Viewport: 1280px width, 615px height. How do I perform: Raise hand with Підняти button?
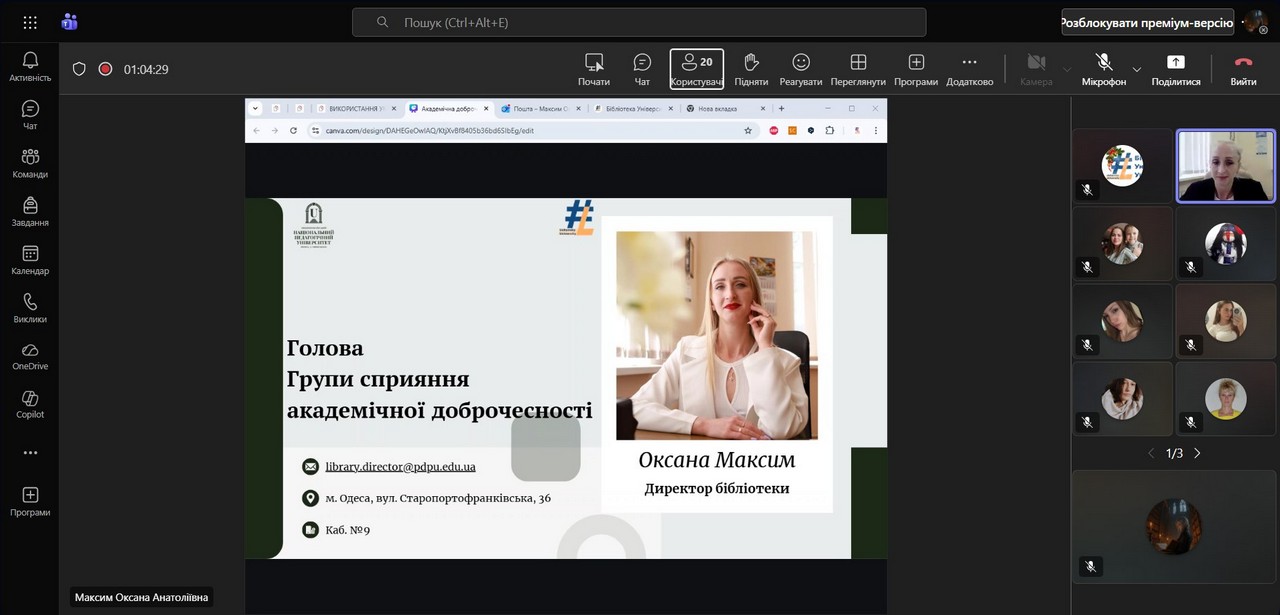click(x=751, y=69)
